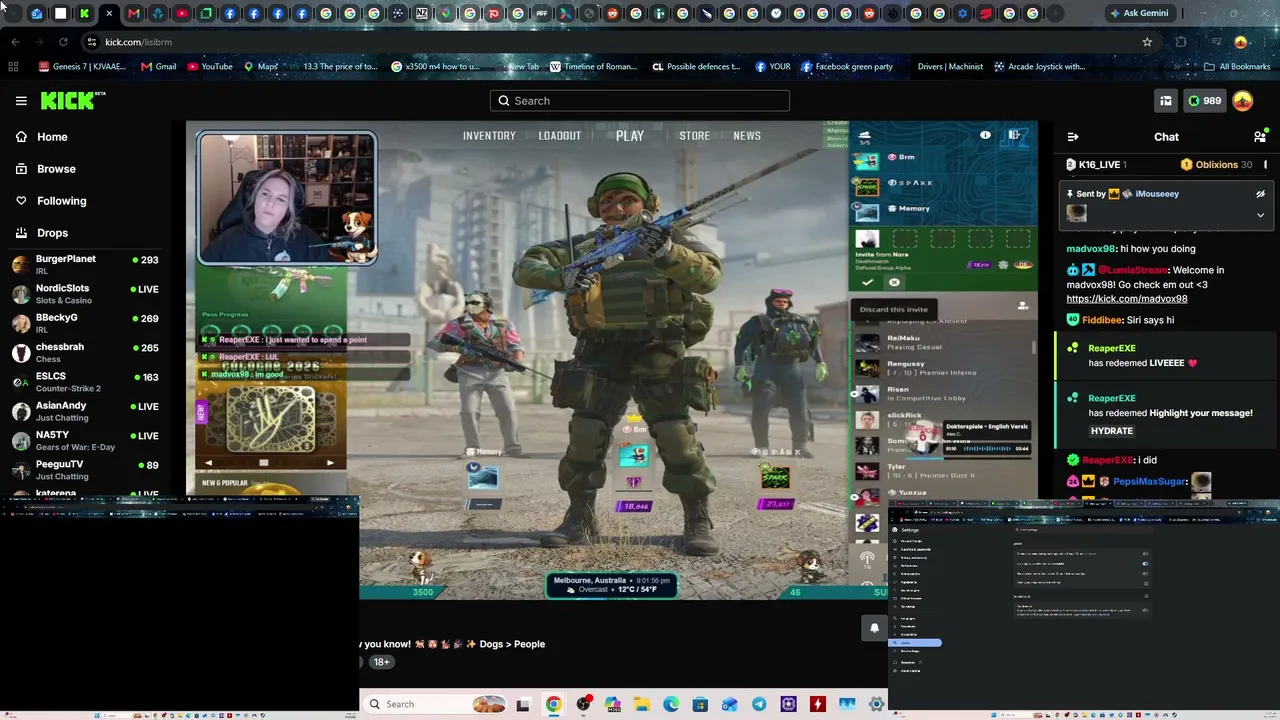Image resolution: width=1280 pixels, height=720 pixels.
Task: Go back with the browser back arrow
Action: tap(15, 42)
